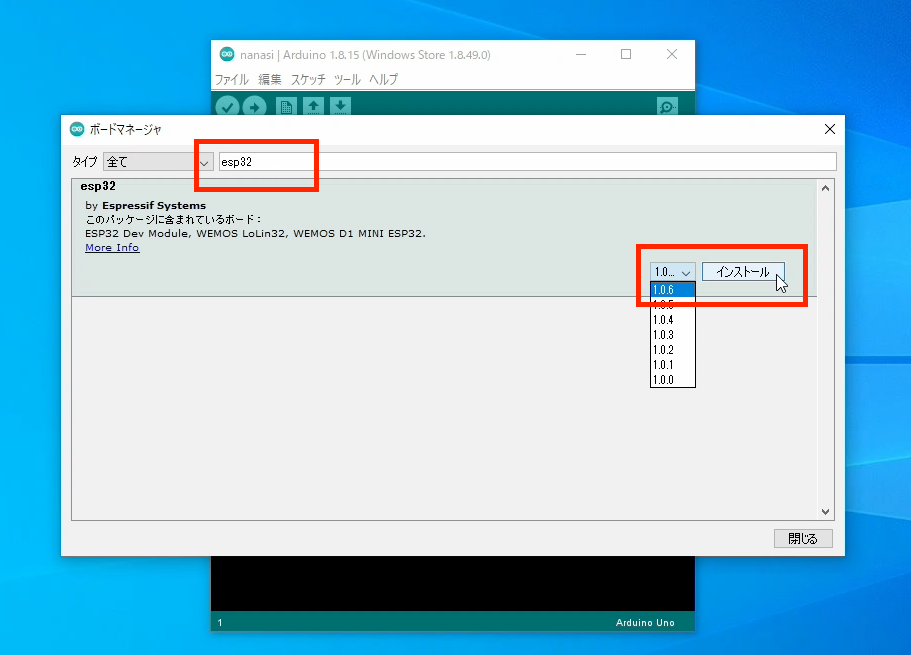This screenshot has height=655, width=911.
Task: Click the esp32 package title
Action: [98, 186]
